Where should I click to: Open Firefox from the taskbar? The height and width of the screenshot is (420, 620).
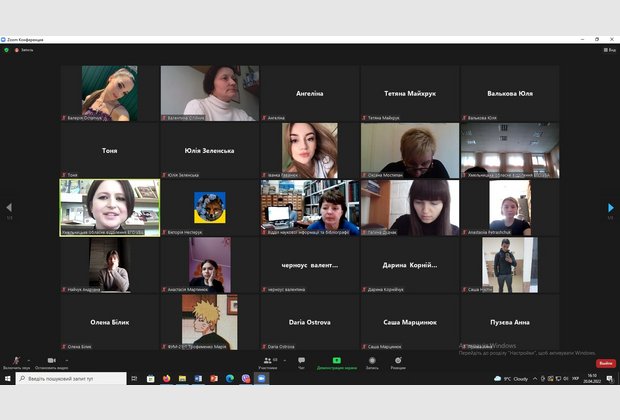click(x=166, y=378)
